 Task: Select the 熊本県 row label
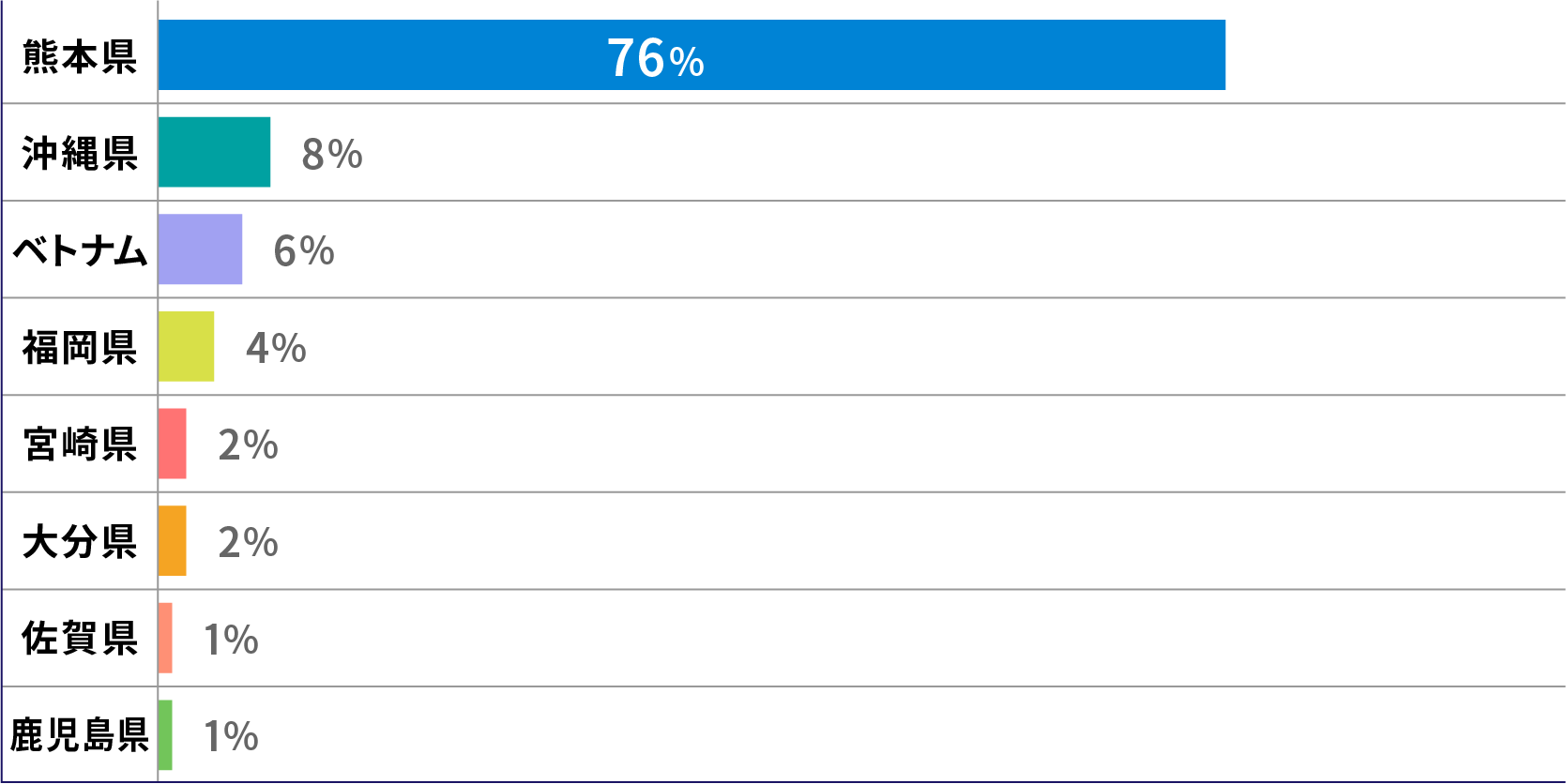[80, 57]
